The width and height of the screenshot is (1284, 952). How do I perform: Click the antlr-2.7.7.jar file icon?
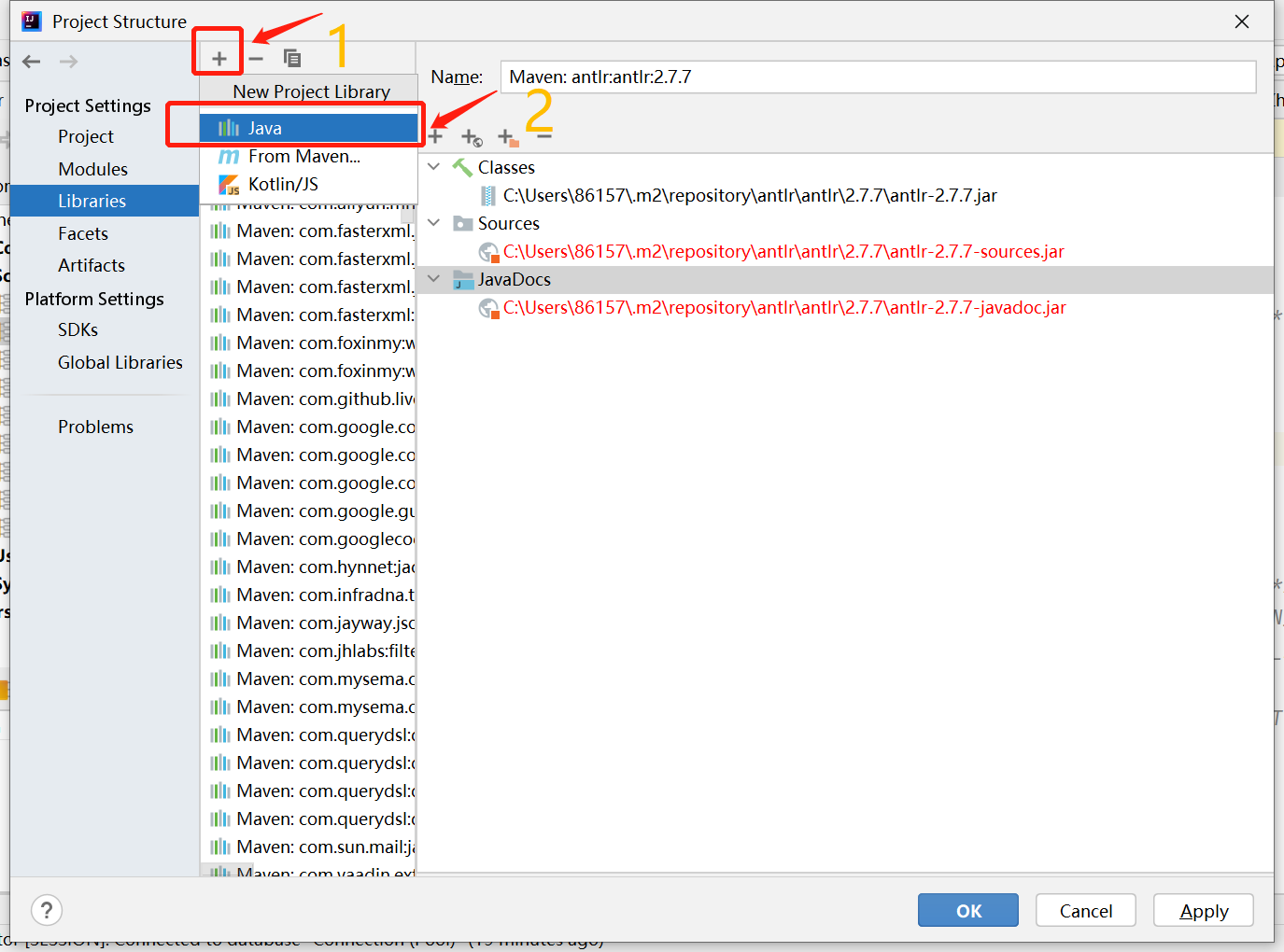(488, 195)
